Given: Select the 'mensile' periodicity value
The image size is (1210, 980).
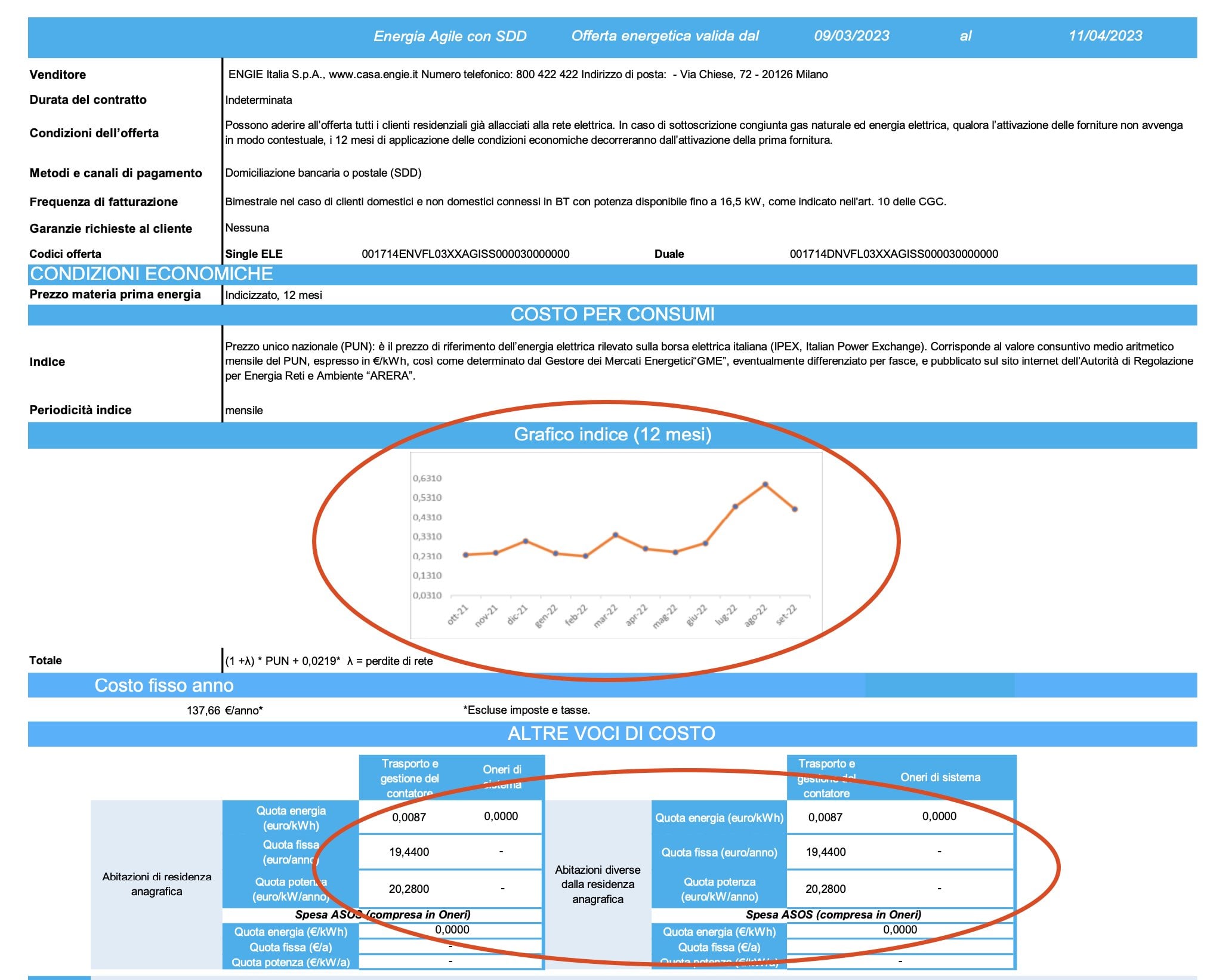Looking at the screenshot, I should tap(244, 411).
